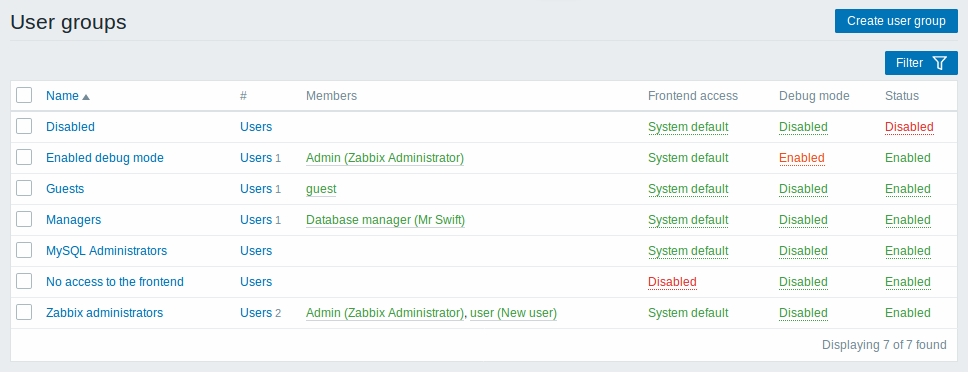Disable the Guests group status
This screenshot has height=372, width=968.
(908, 189)
